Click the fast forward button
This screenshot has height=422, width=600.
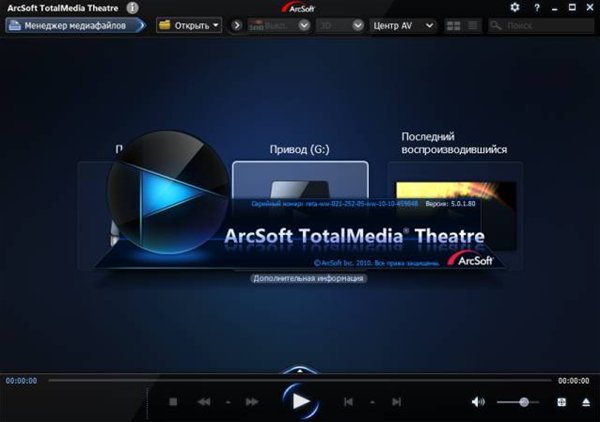pos(252,402)
